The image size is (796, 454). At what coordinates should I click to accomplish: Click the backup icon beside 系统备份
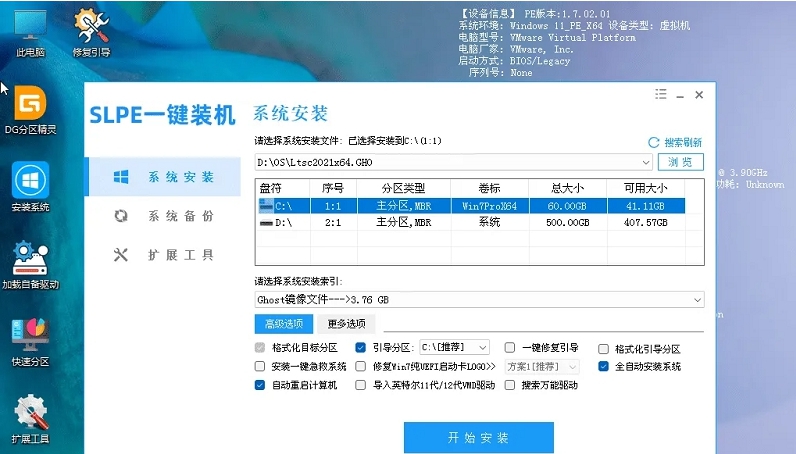click(x=121, y=216)
